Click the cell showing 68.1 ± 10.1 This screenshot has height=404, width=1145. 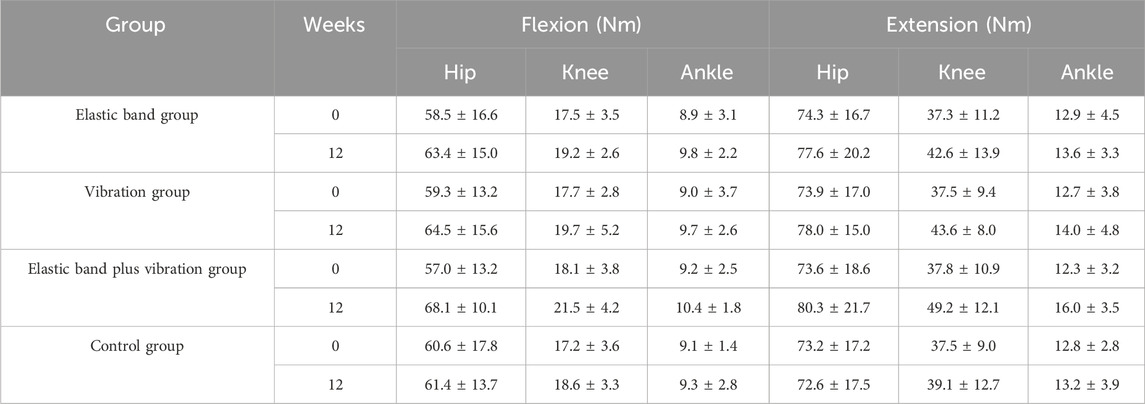461,308
